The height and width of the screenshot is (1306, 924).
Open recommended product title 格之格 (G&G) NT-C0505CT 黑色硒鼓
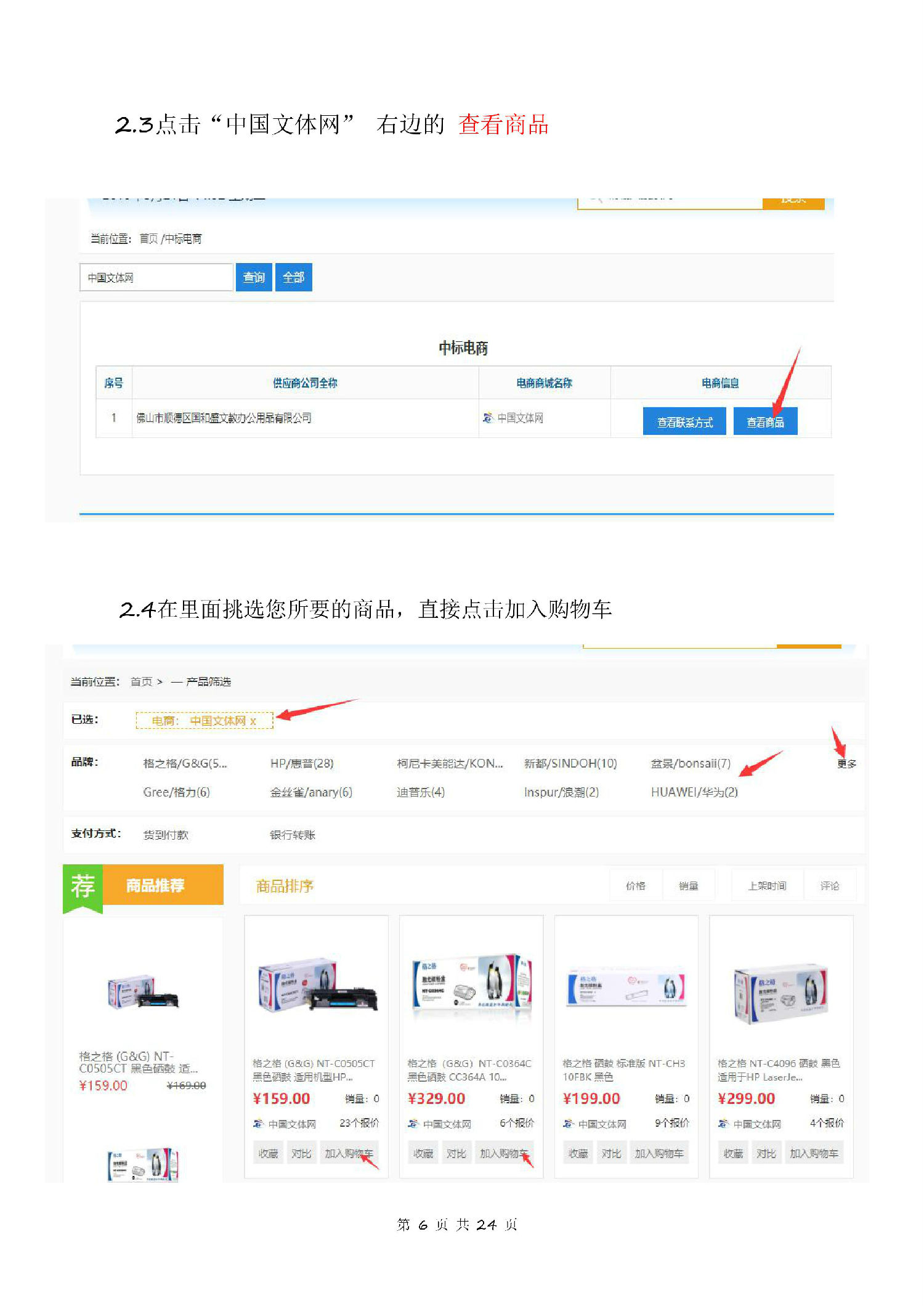pyautogui.click(x=139, y=1062)
